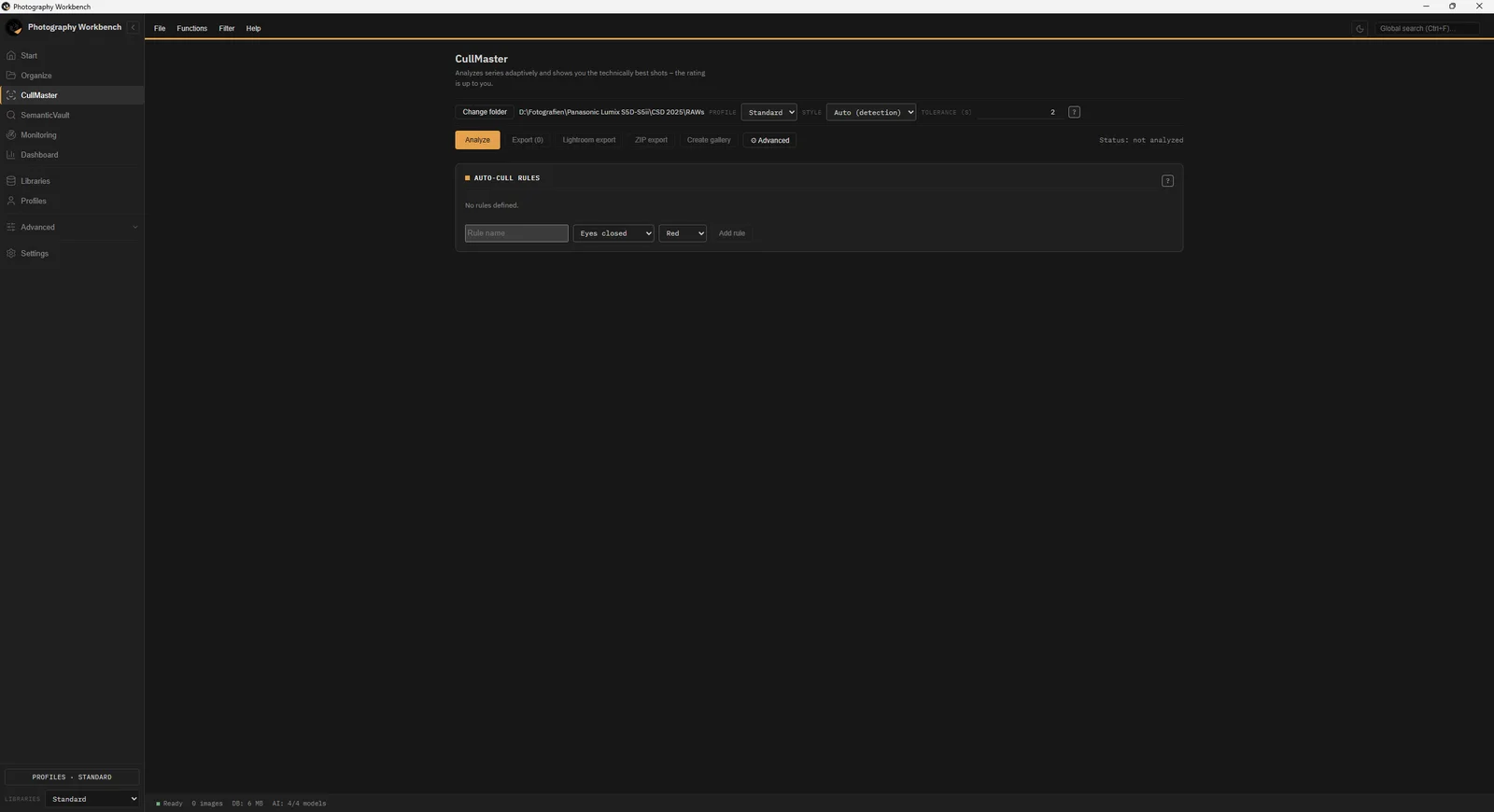Viewport: 1494px width, 812px height.
Task: Open Libraries via database icon
Action: [11, 181]
